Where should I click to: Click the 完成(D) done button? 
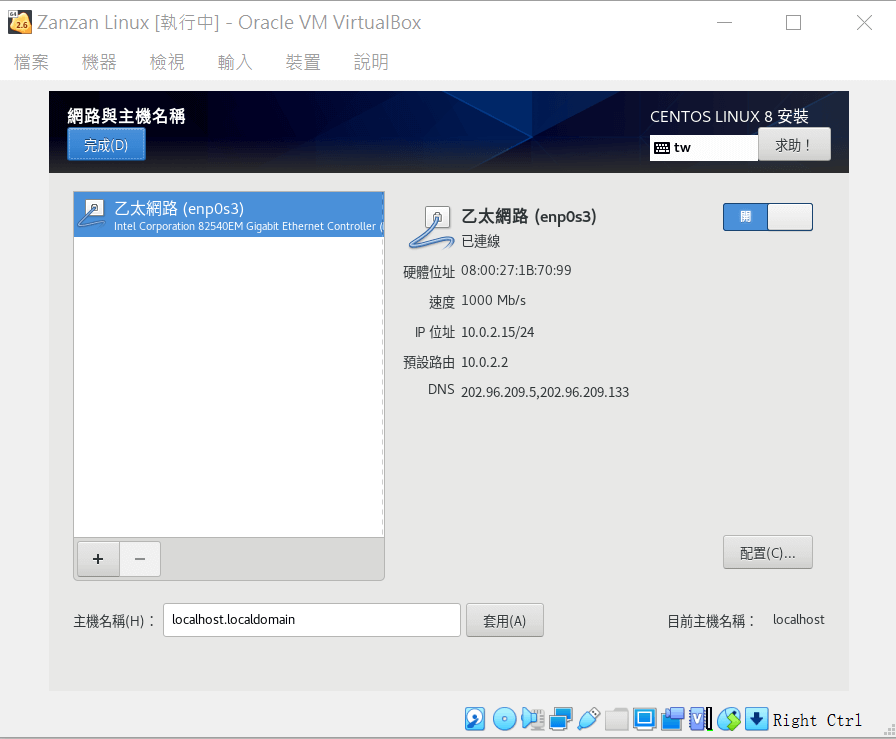106,145
